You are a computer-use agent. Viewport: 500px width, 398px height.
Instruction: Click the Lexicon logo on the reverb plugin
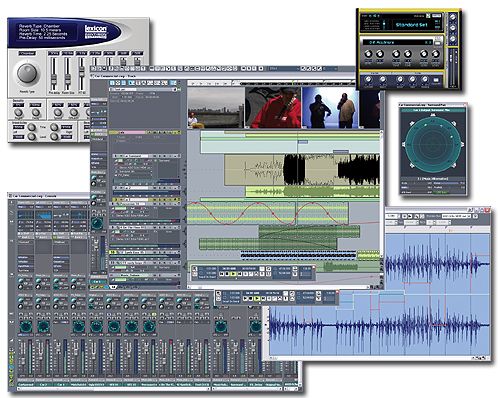point(96,32)
